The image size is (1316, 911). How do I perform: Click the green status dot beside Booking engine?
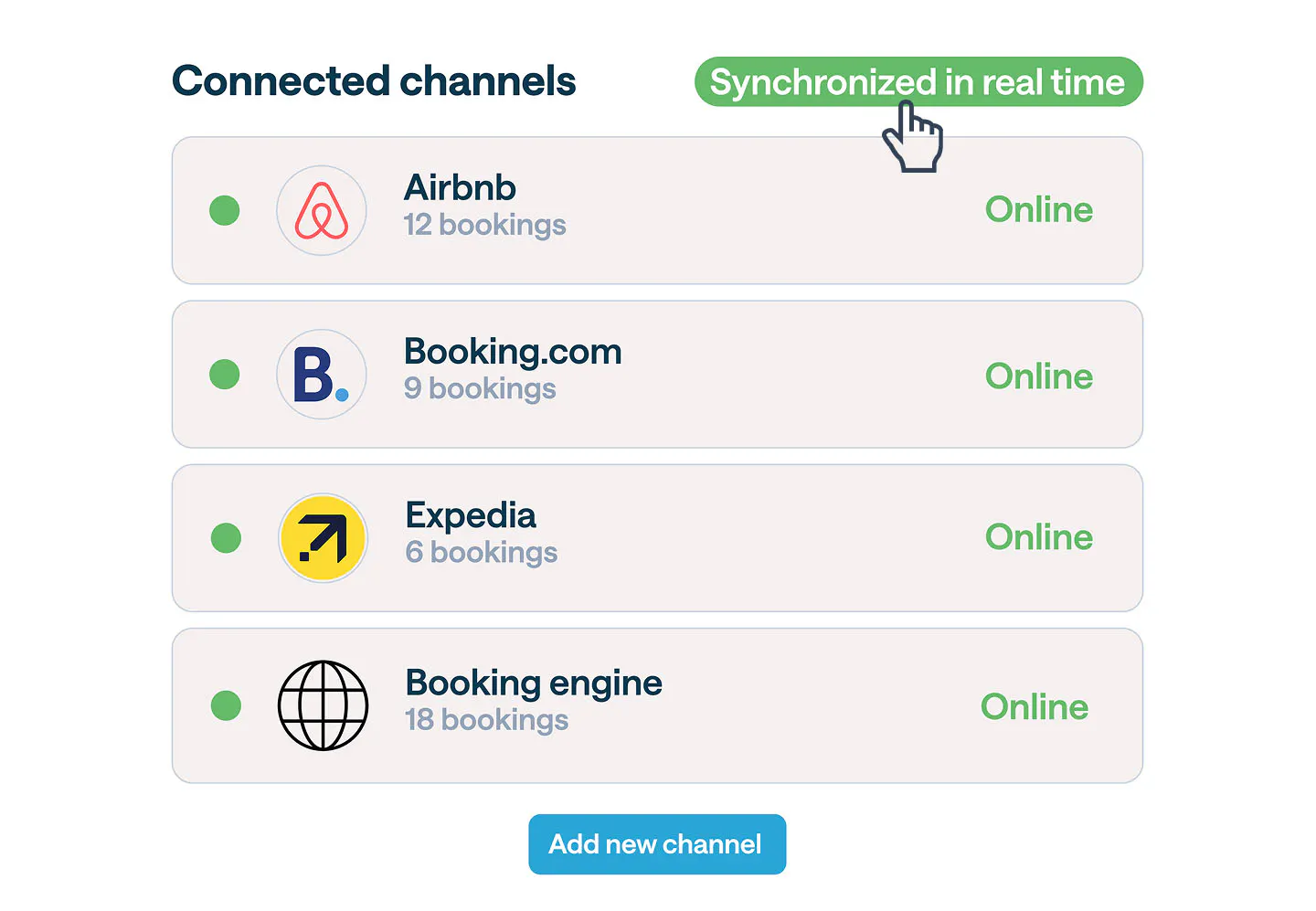pyautogui.click(x=226, y=705)
